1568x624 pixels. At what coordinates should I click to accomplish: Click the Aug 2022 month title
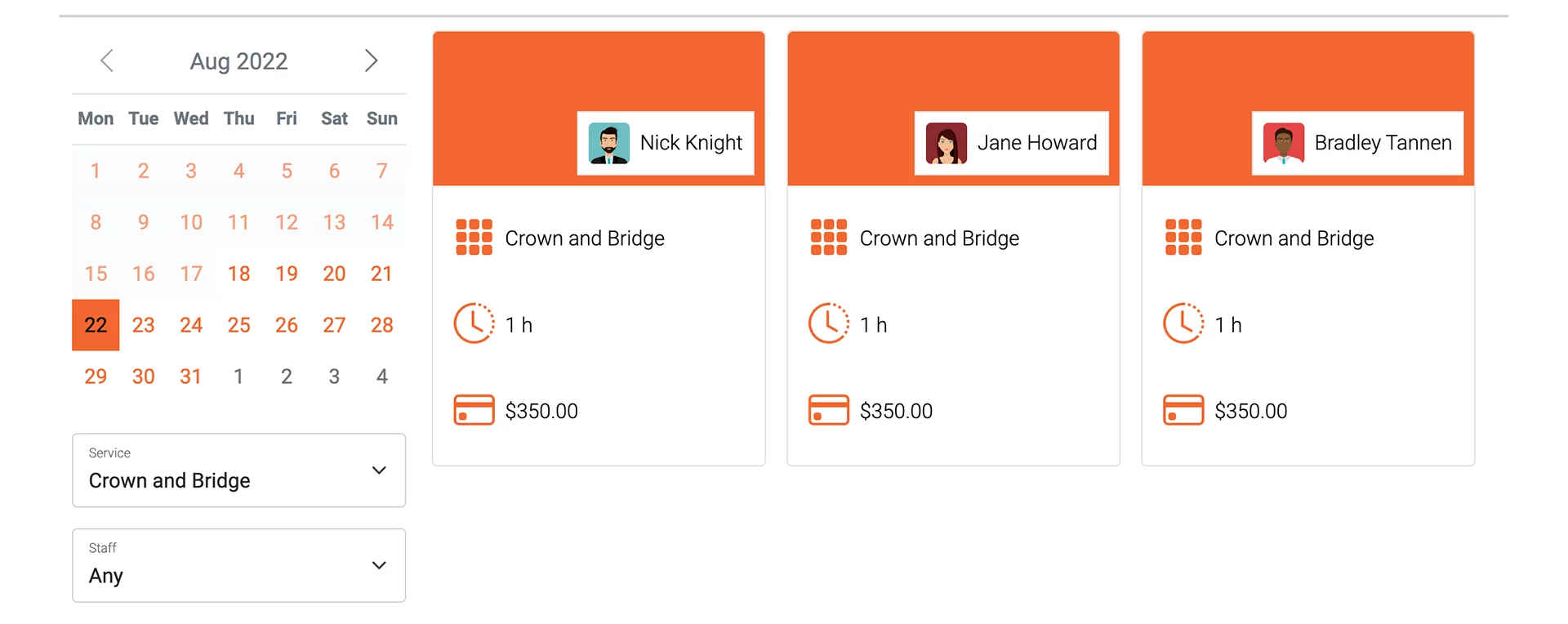(238, 61)
